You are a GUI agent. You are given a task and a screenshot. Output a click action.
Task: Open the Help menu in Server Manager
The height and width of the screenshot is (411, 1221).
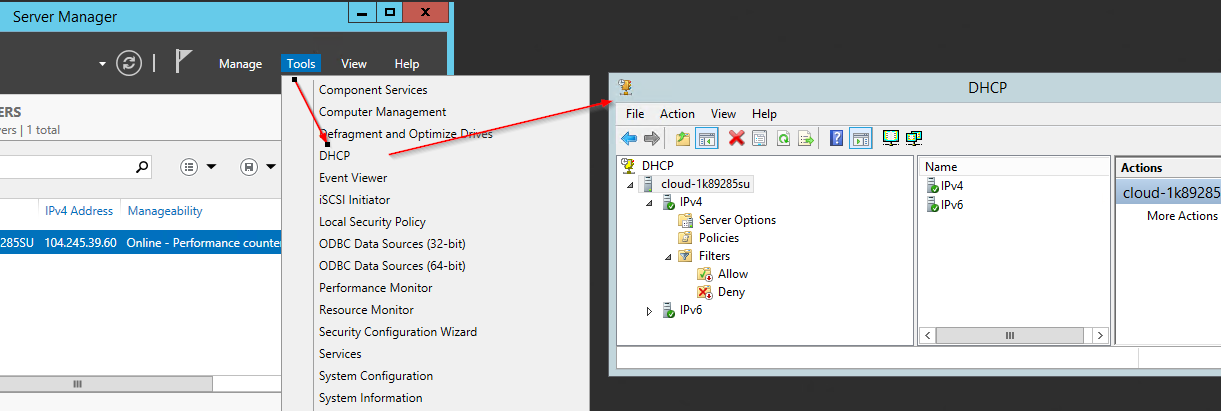[x=407, y=64]
